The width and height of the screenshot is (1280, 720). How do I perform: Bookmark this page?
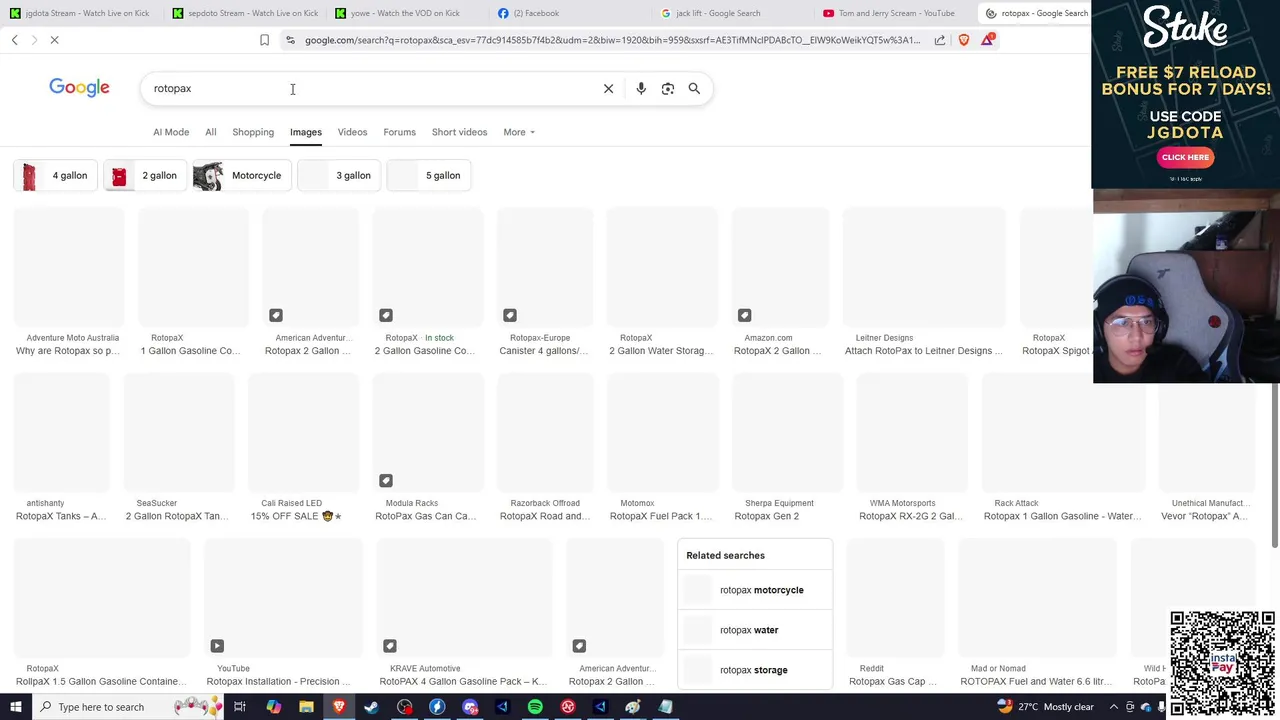click(x=264, y=40)
